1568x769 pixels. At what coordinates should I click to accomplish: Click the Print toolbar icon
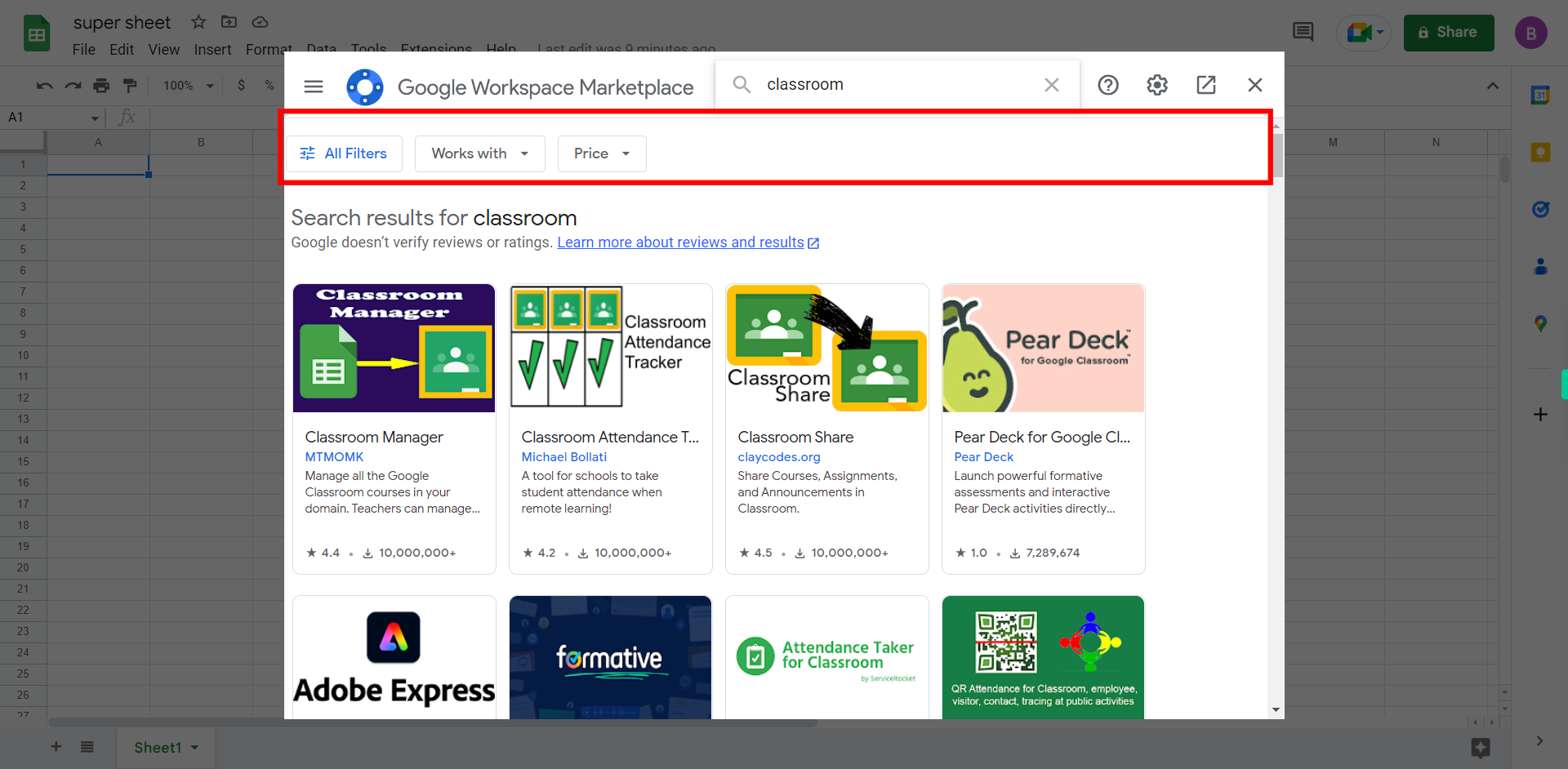tap(101, 86)
